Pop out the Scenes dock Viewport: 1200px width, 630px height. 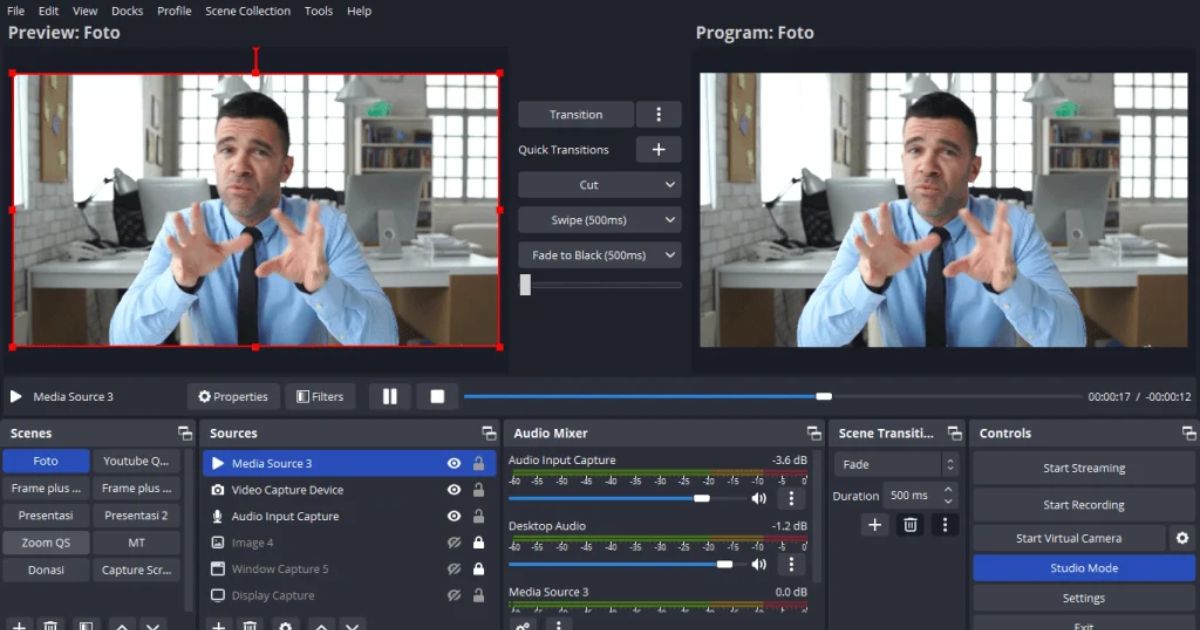tap(185, 433)
